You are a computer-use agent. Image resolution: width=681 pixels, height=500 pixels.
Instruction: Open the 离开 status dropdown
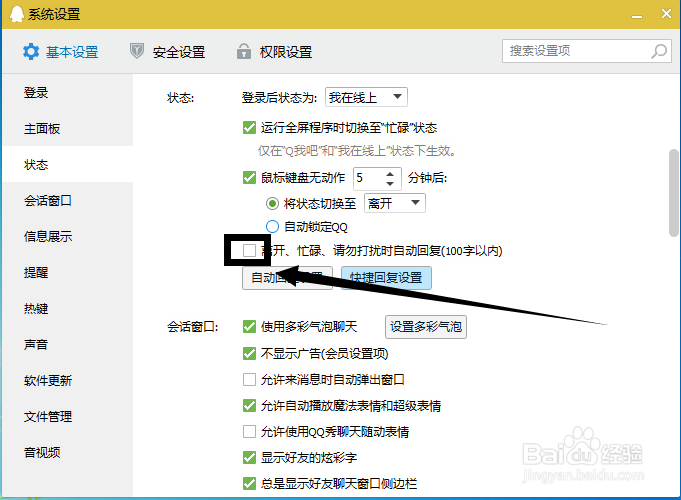click(394, 203)
